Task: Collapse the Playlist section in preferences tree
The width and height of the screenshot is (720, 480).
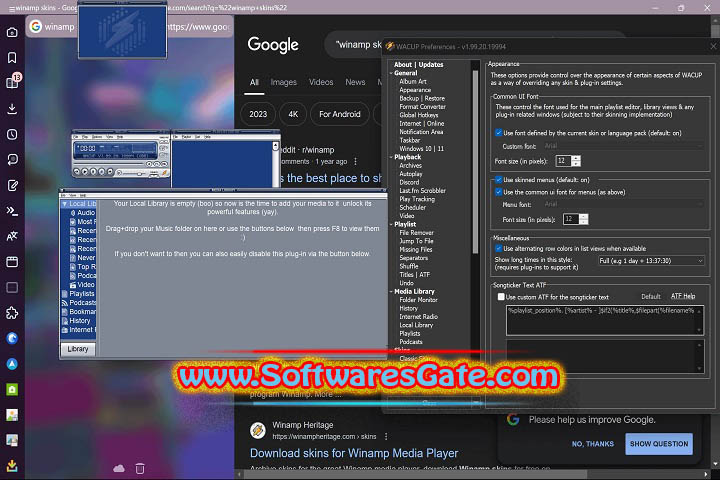Action: click(392, 224)
